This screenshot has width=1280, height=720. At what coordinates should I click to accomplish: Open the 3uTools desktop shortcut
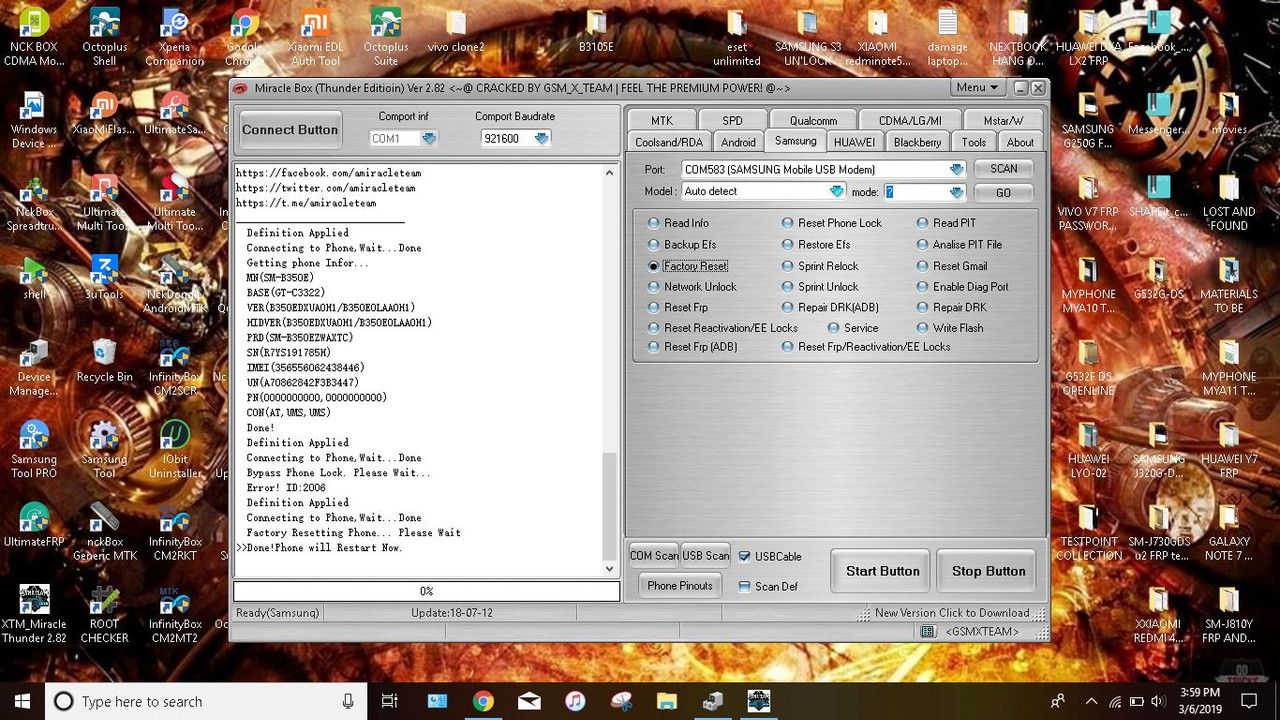(104, 278)
